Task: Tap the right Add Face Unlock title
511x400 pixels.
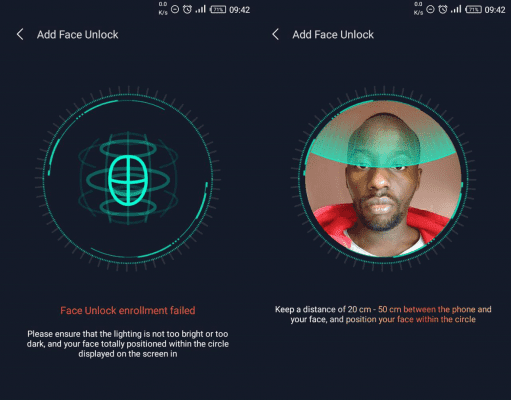Action: tap(333, 35)
